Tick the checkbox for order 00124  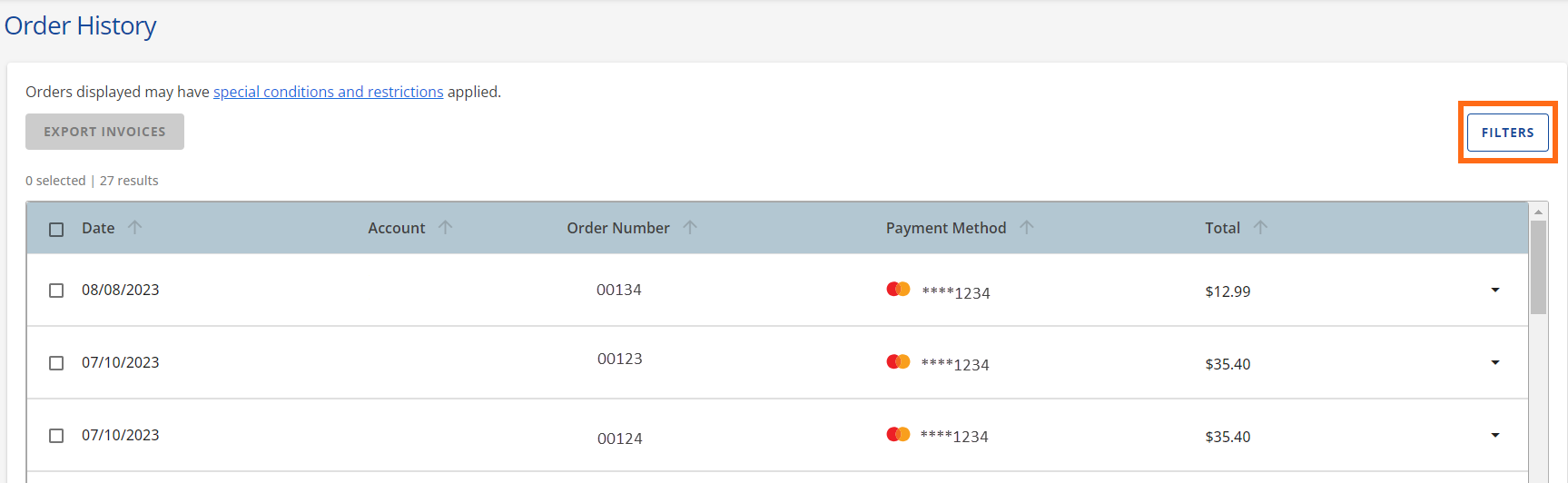click(x=56, y=436)
